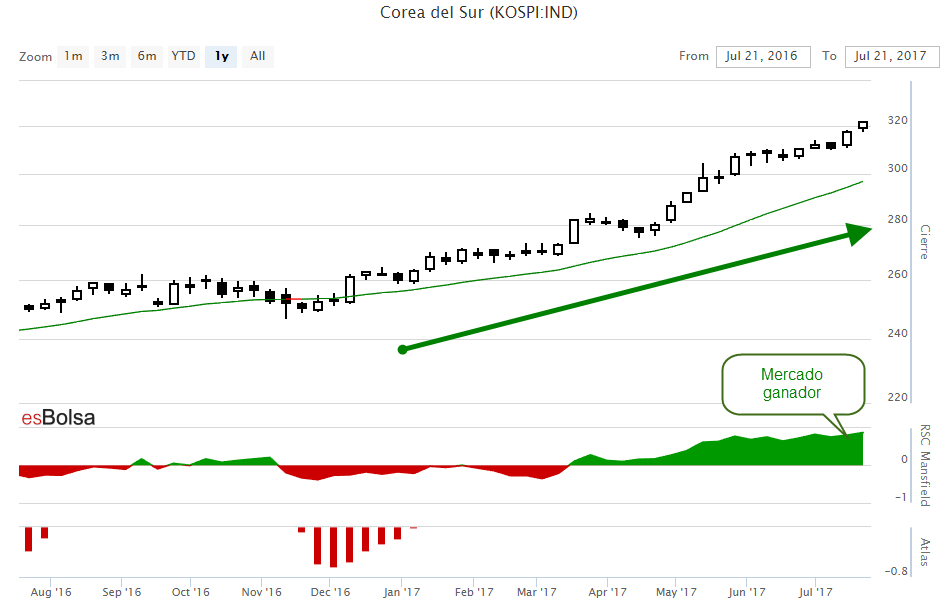Click the Oct '16 axis label
Viewport: 946px width, 615px height.
[191, 592]
